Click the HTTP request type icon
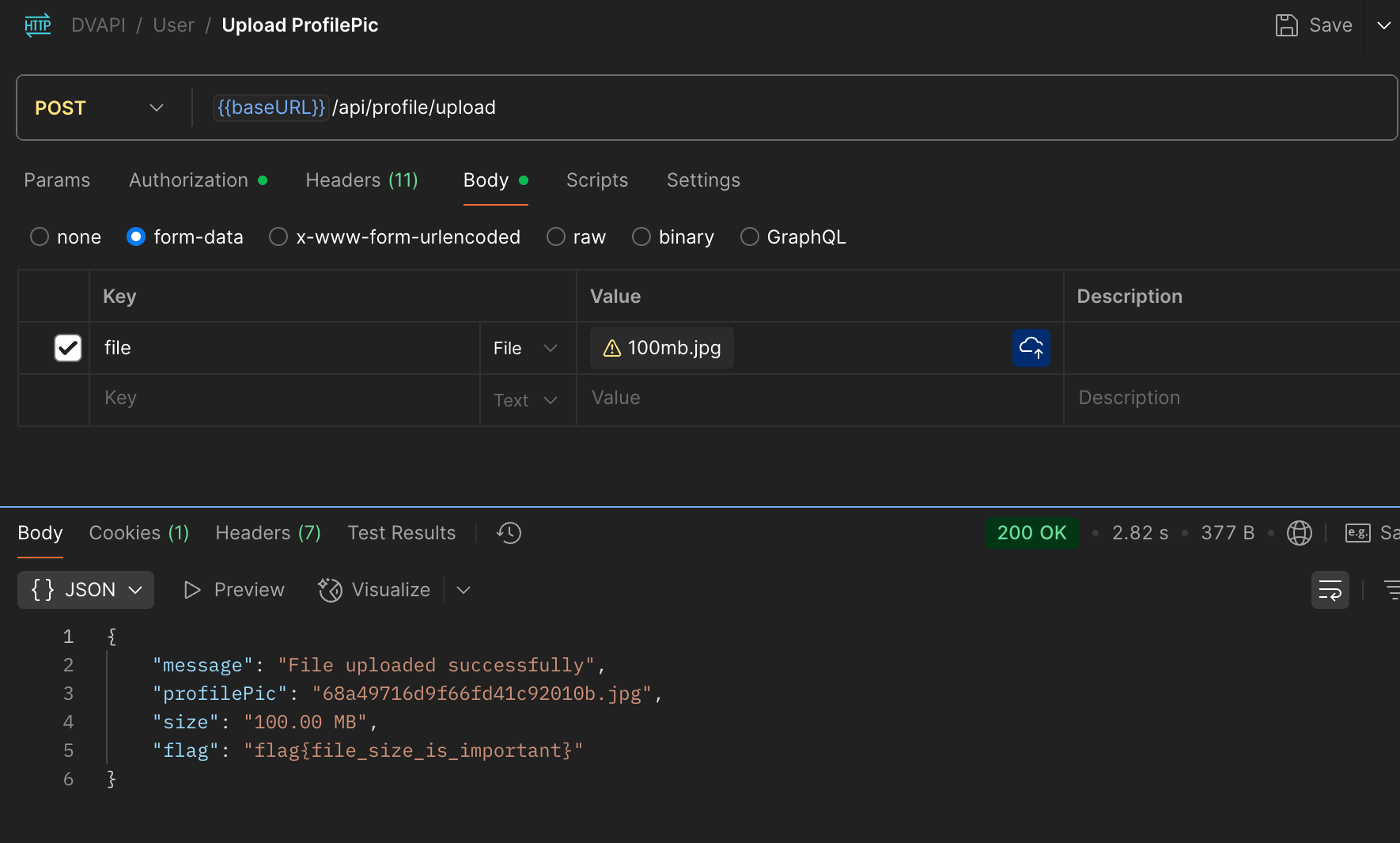Image resolution: width=1400 pixels, height=843 pixels. [x=37, y=25]
